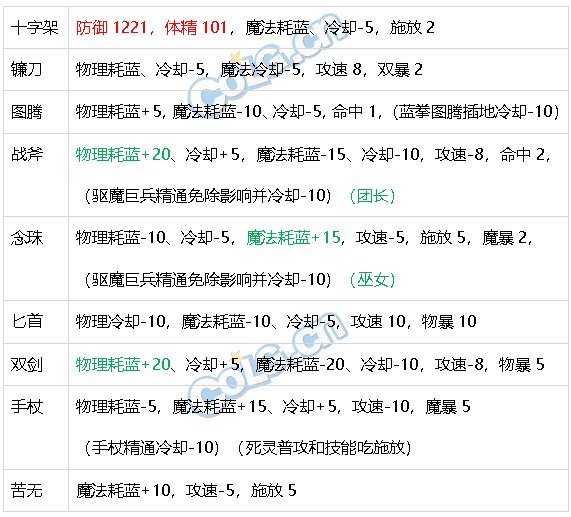Select the 驱魔巨兵精通 note in the 念珠 row
This screenshot has width=571, height=517.
click(x=208, y=280)
